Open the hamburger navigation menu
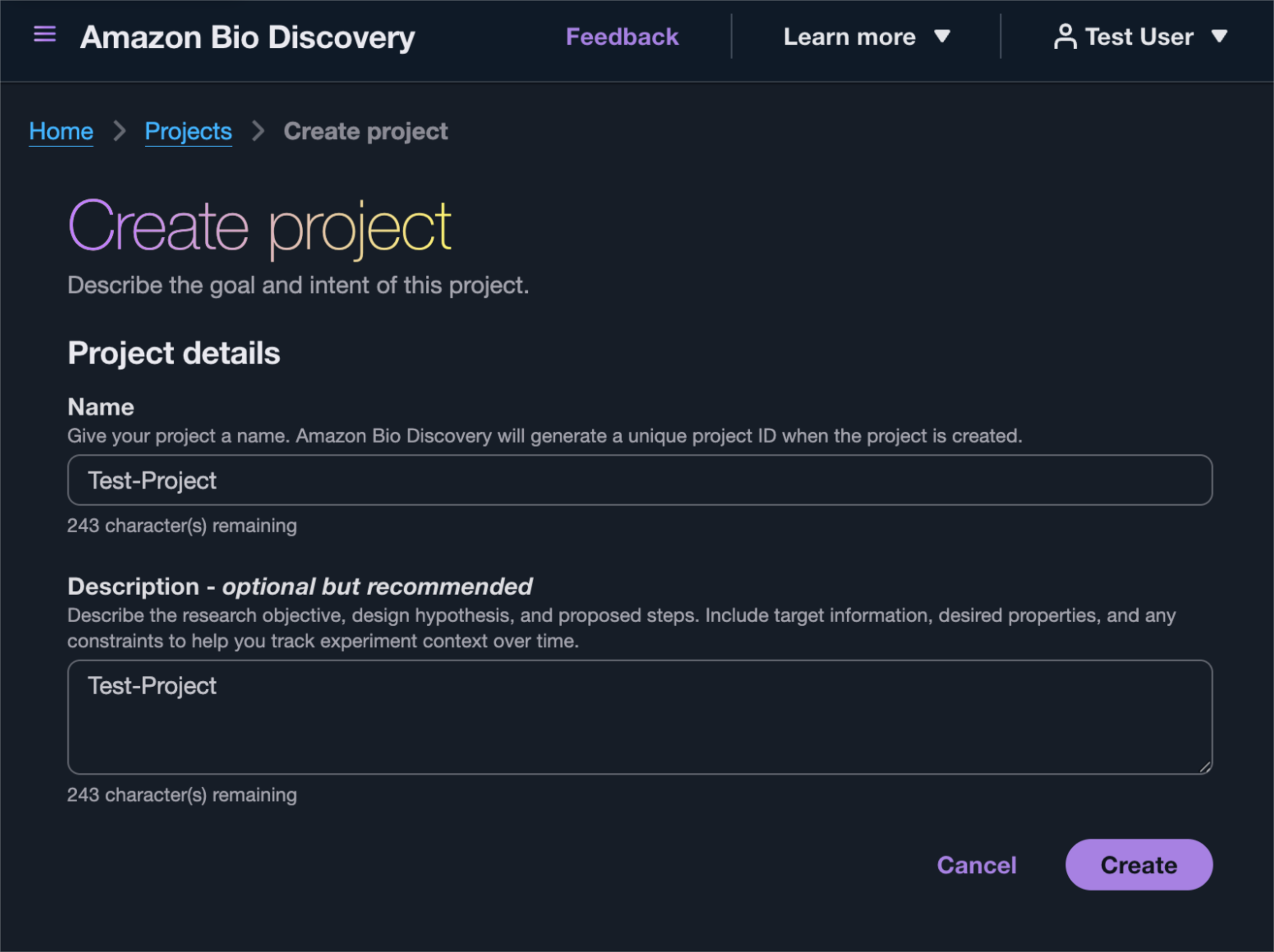1274x952 pixels. [45, 35]
